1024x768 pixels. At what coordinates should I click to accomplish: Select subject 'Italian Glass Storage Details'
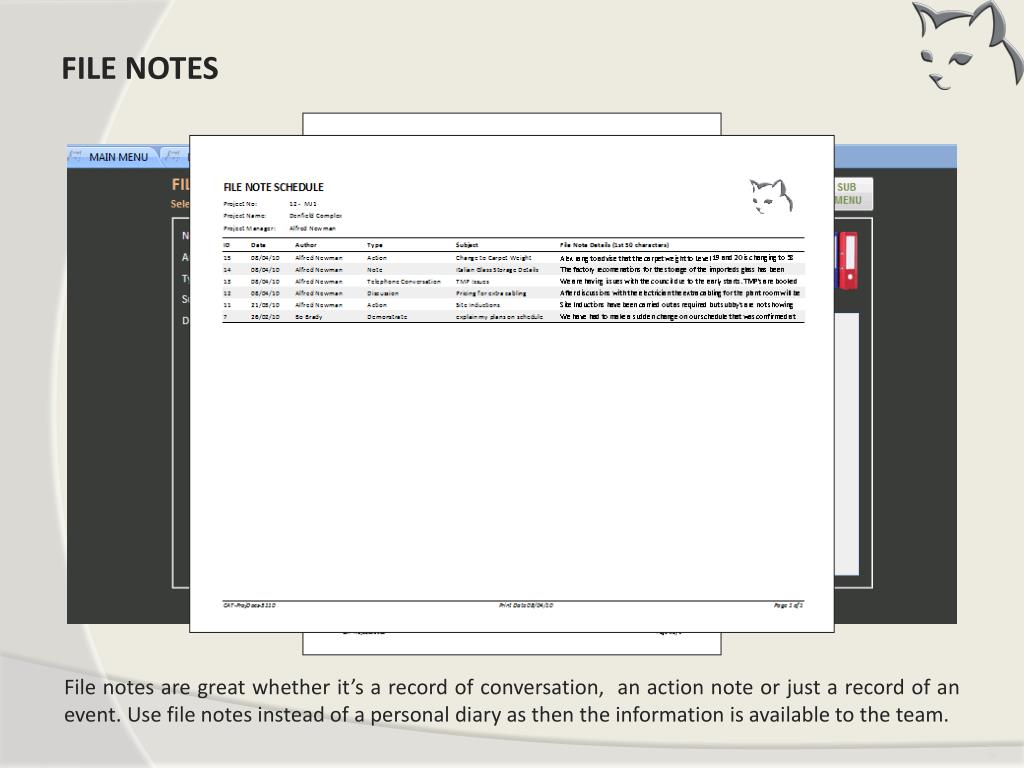pyautogui.click(x=497, y=270)
